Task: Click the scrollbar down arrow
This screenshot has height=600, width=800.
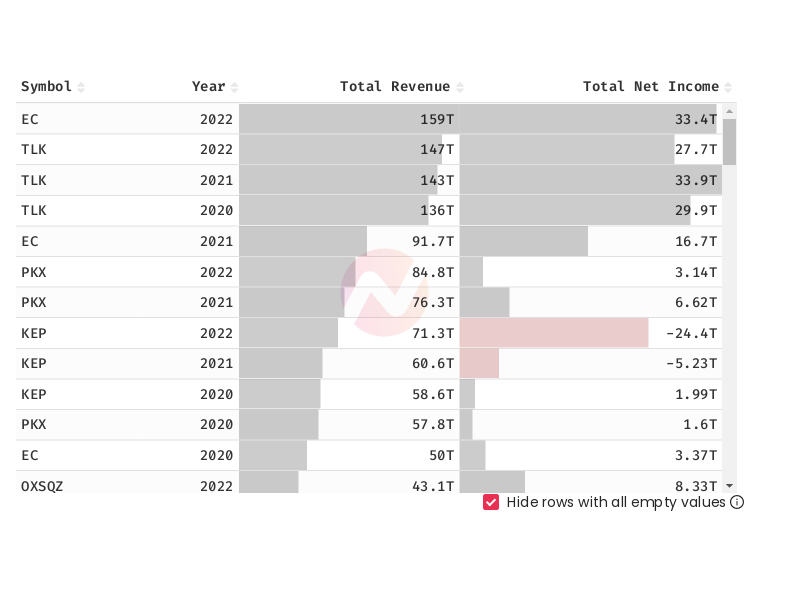Action: (x=730, y=486)
